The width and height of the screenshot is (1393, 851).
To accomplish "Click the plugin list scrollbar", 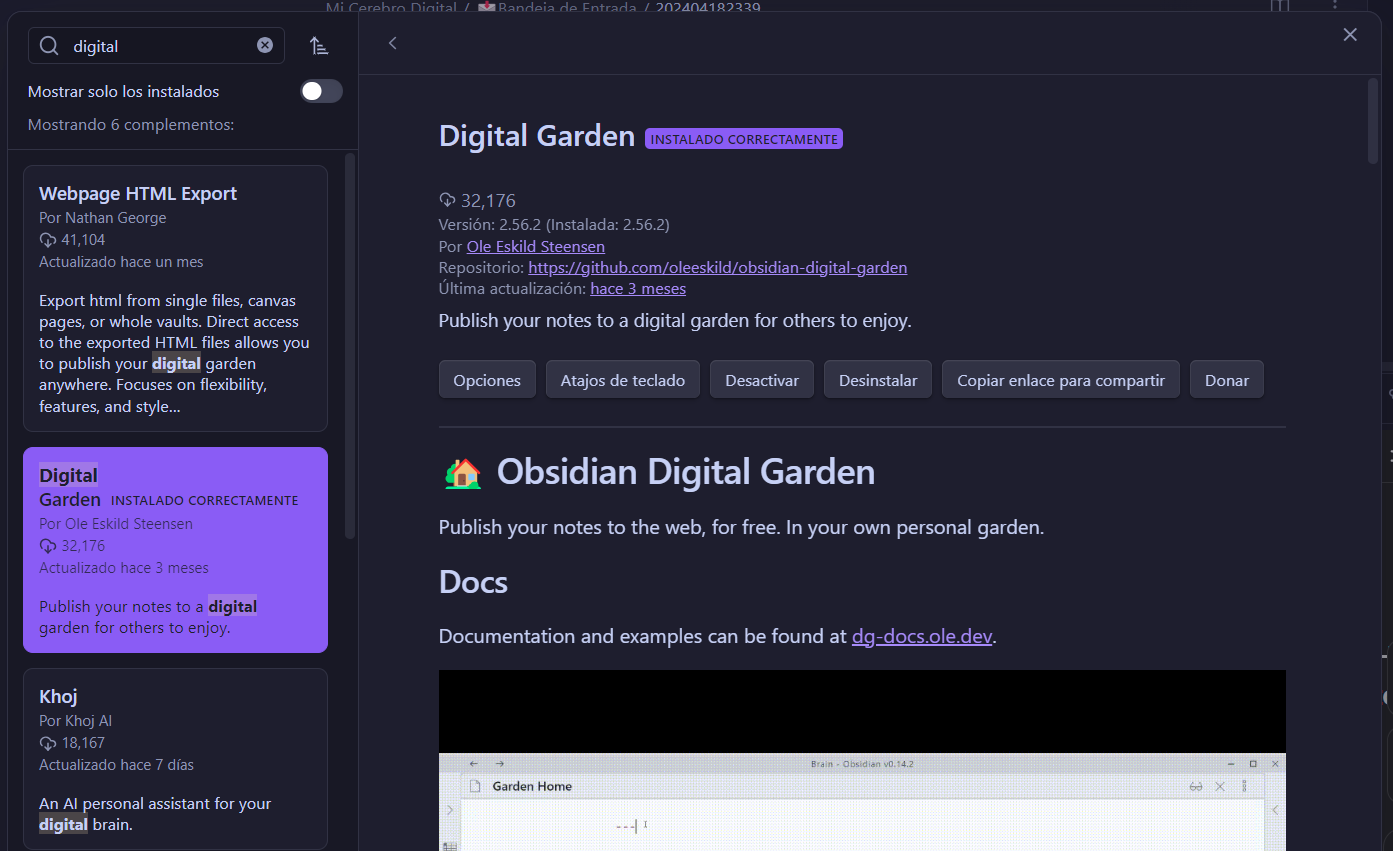I will click(x=350, y=345).
